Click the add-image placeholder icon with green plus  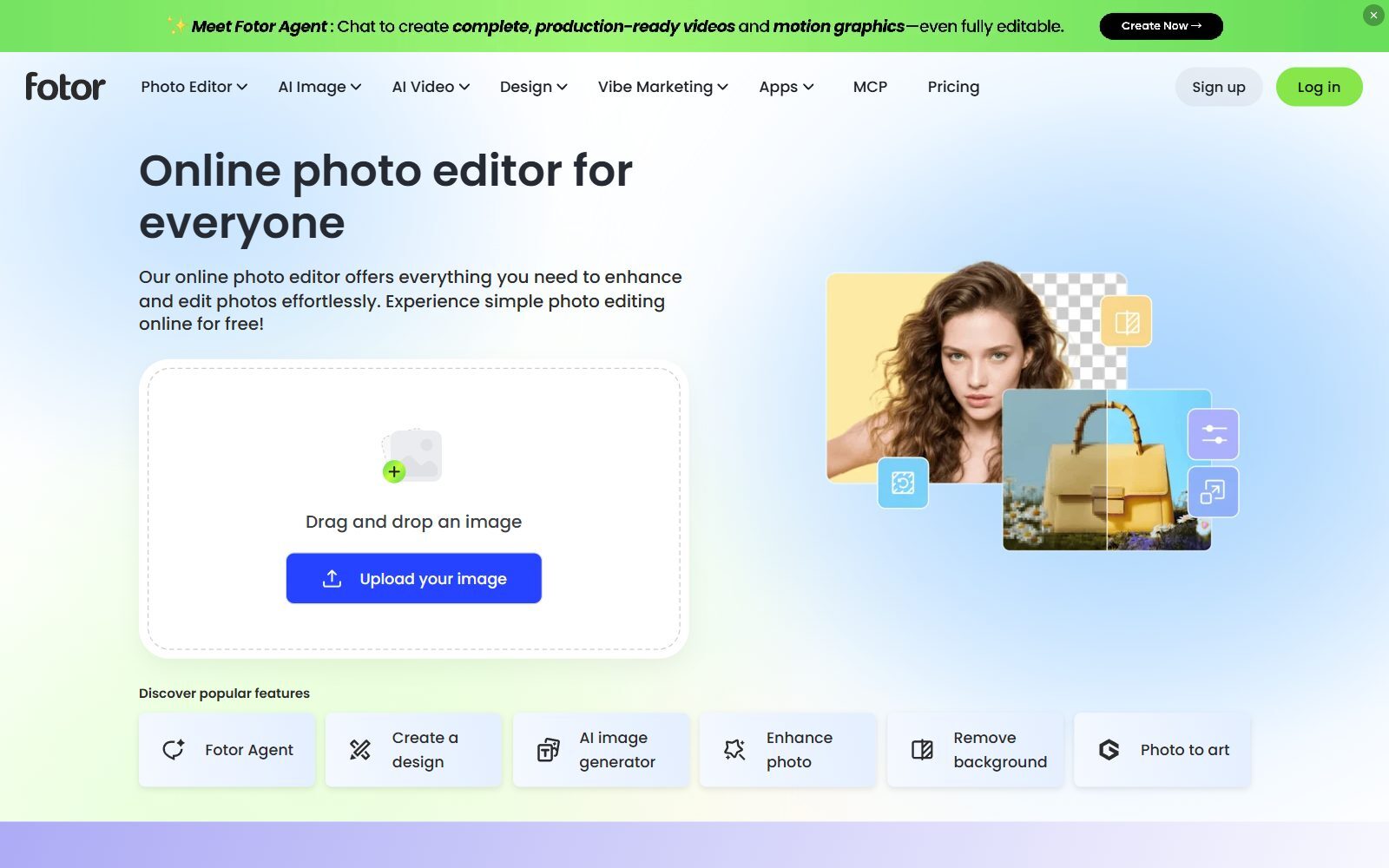pos(412,456)
